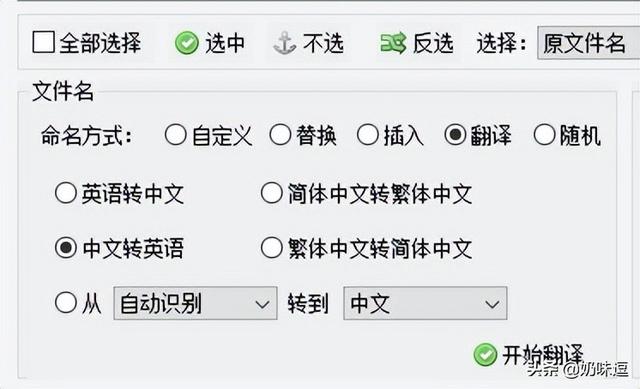Choose 简体中文转繁体中文 option
The height and width of the screenshot is (389, 640).
pyautogui.click(x=272, y=193)
